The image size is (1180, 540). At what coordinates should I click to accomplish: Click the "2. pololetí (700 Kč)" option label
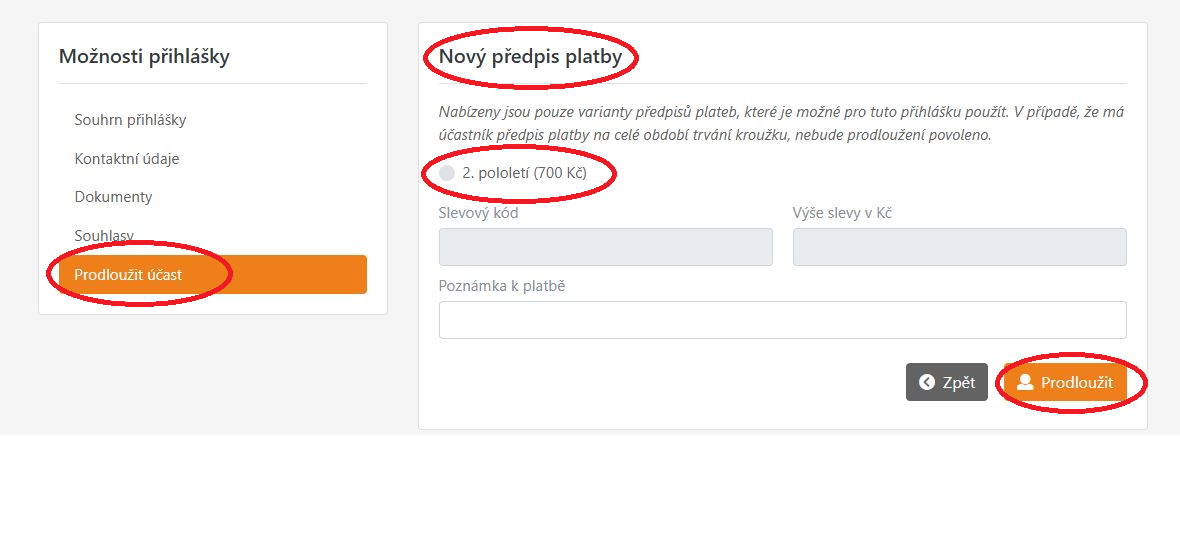pyautogui.click(x=524, y=173)
